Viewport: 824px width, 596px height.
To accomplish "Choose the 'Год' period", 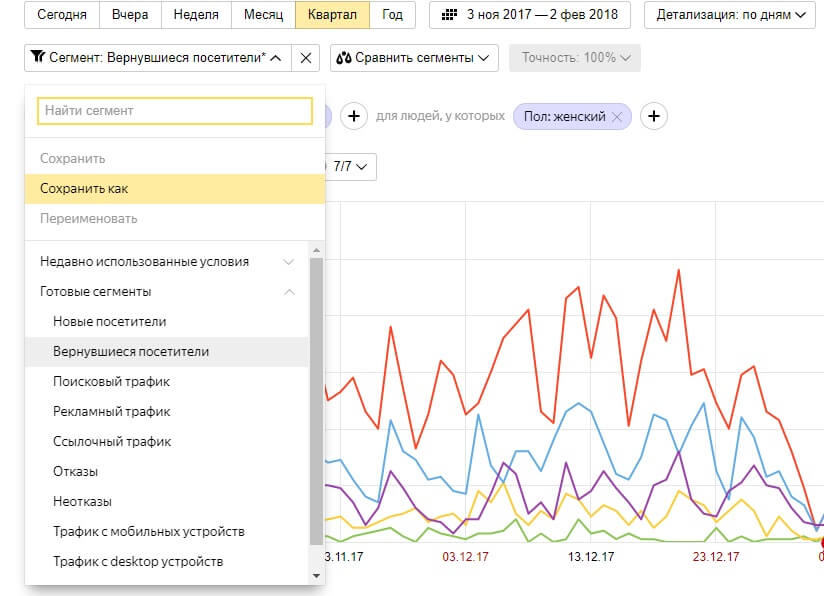I will [392, 15].
